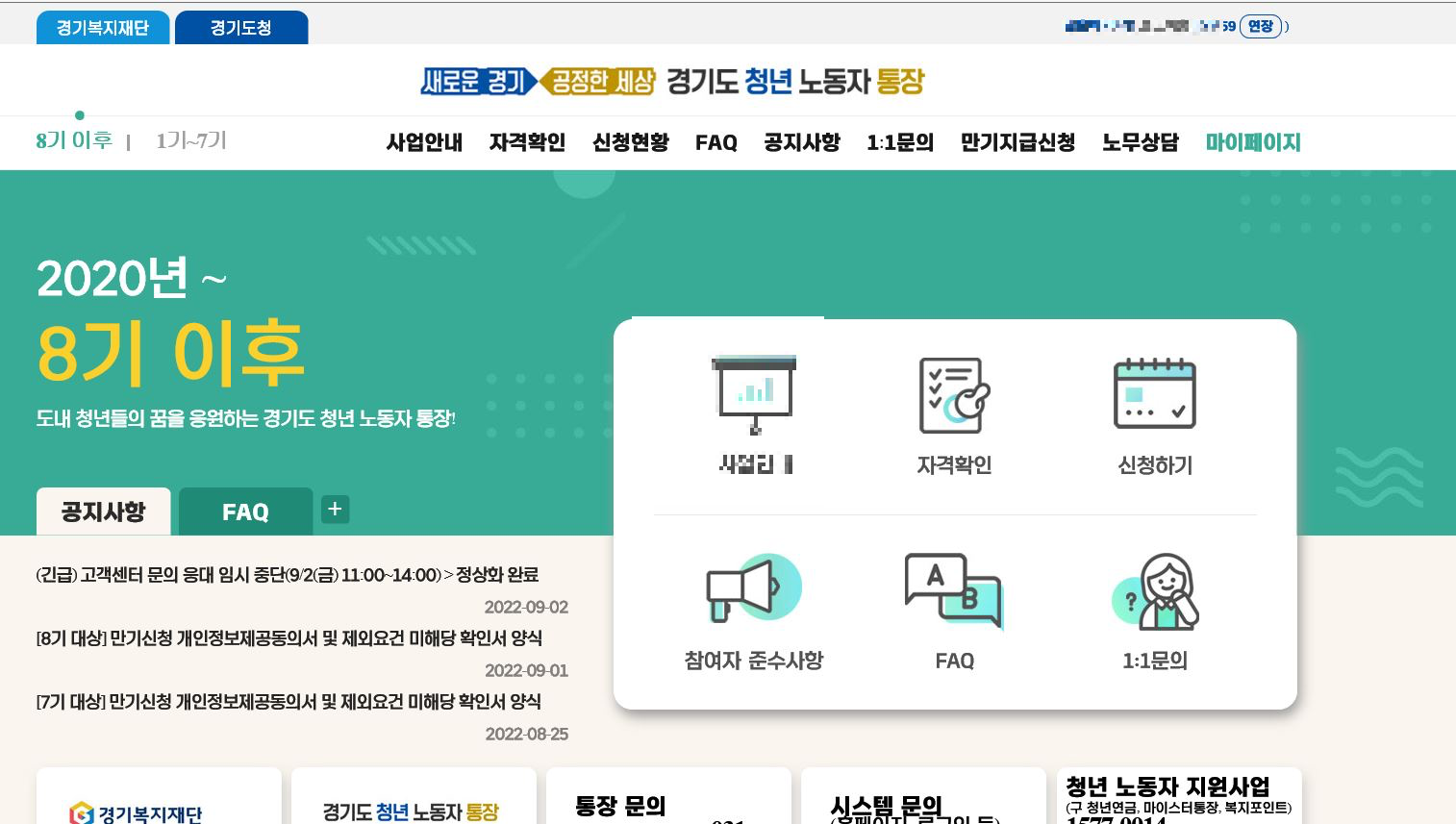
Task: Click the FAQ speech bubbles icon
Action: click(x=954, y=590)
